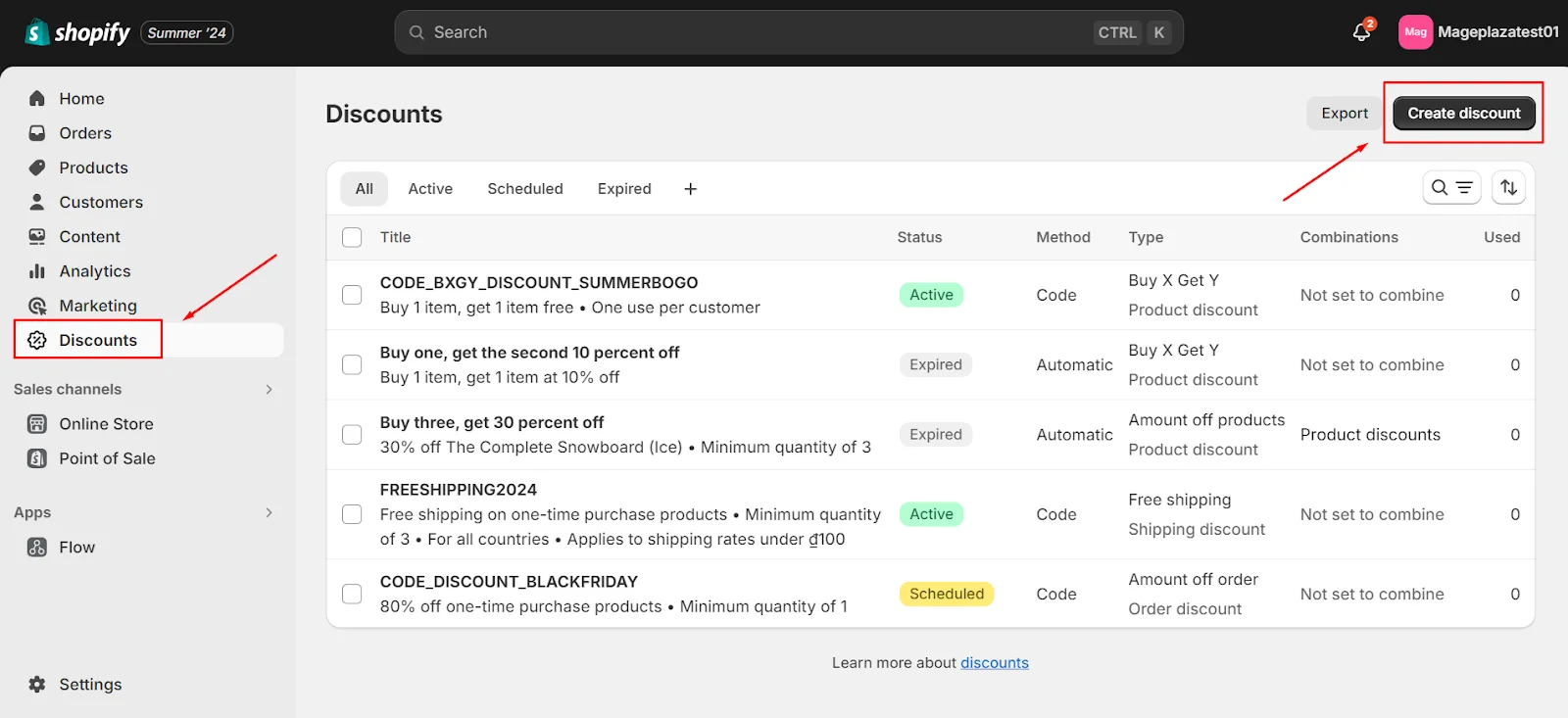Viewport: 1568px width, 718px height.
Task: Click the magnifier icon in search bar
Action: [x=416, y=32]
